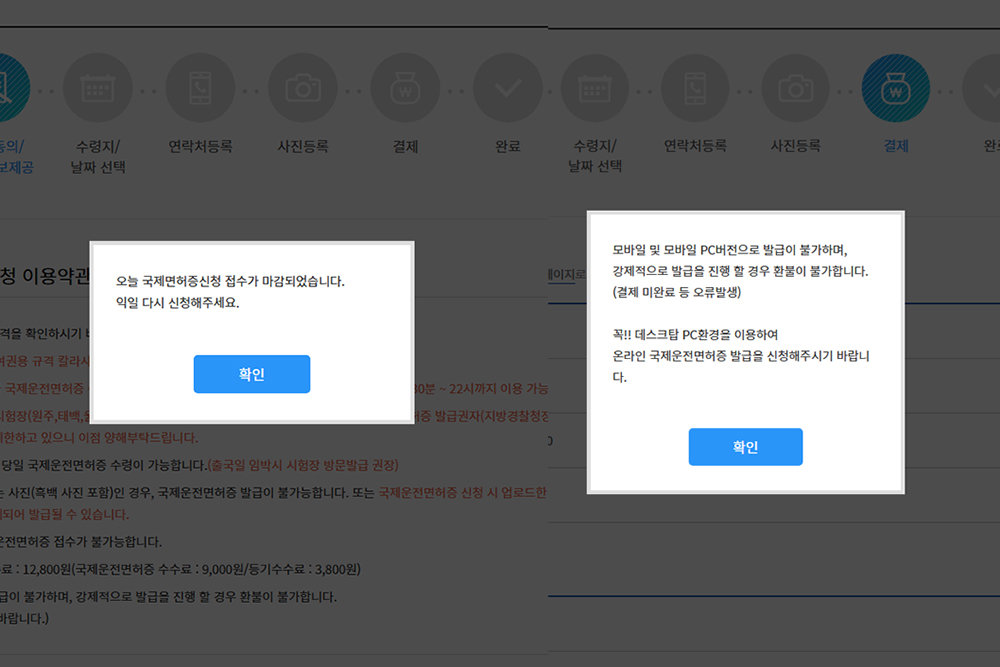Click the partially visible blue first-step icon
Viewport: 1000px width, 667px height.
pyautogui.click(x=14, y=88)
